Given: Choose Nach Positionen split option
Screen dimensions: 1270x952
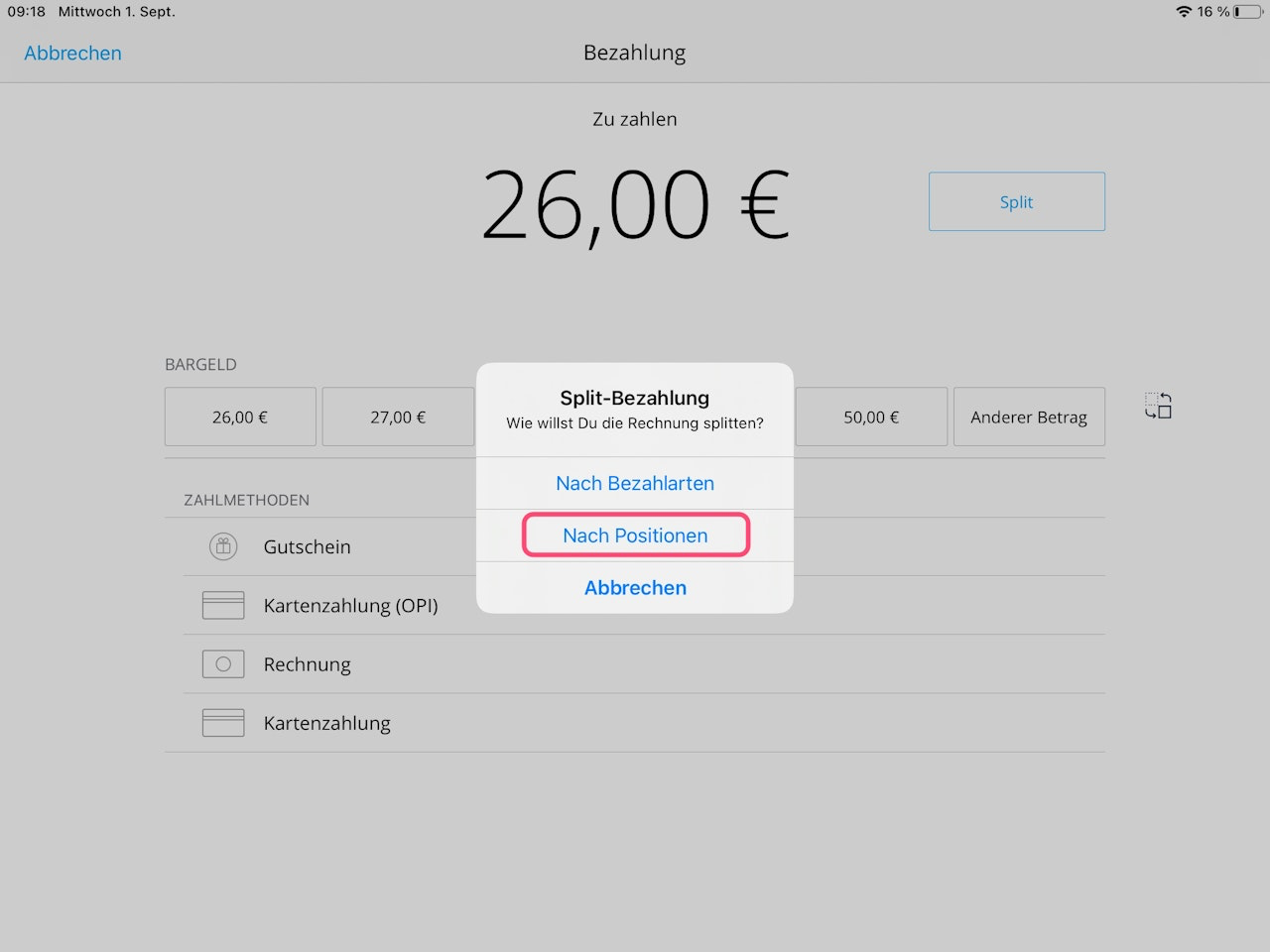Looking at the screenshot, I should [x=635, y=535].
